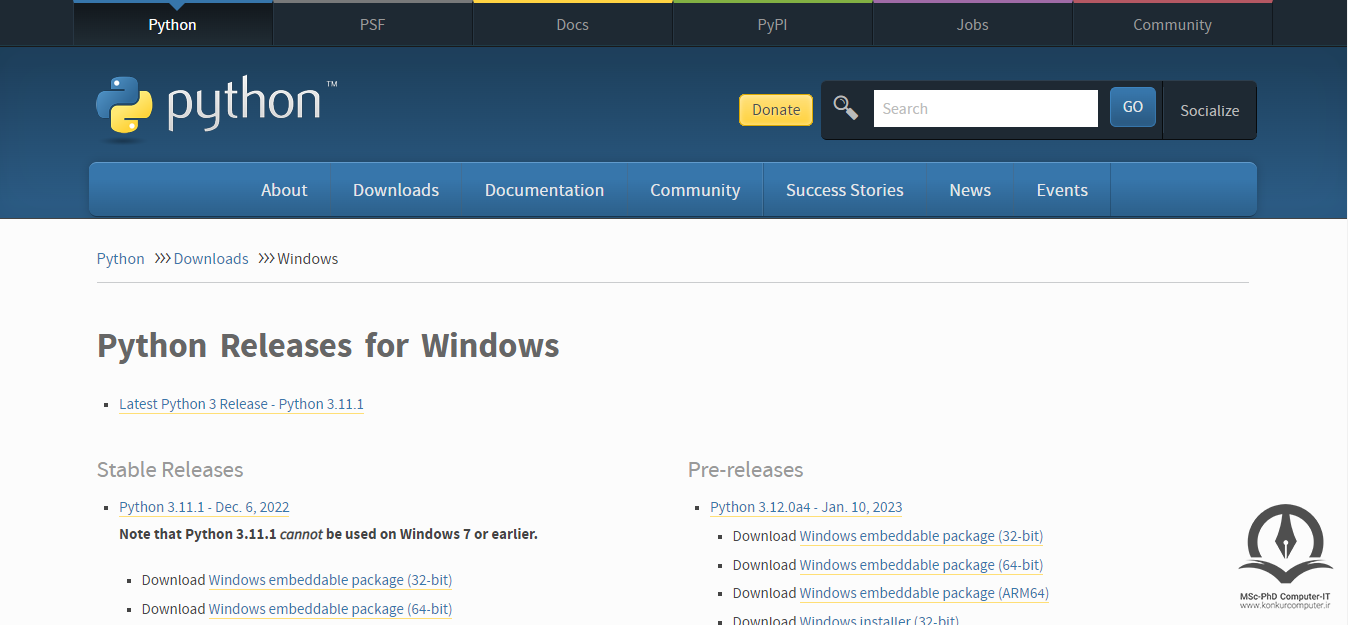The image size is (1348, 625).
Task: Open the Downloads navigation menu
Action: [396, 190]
